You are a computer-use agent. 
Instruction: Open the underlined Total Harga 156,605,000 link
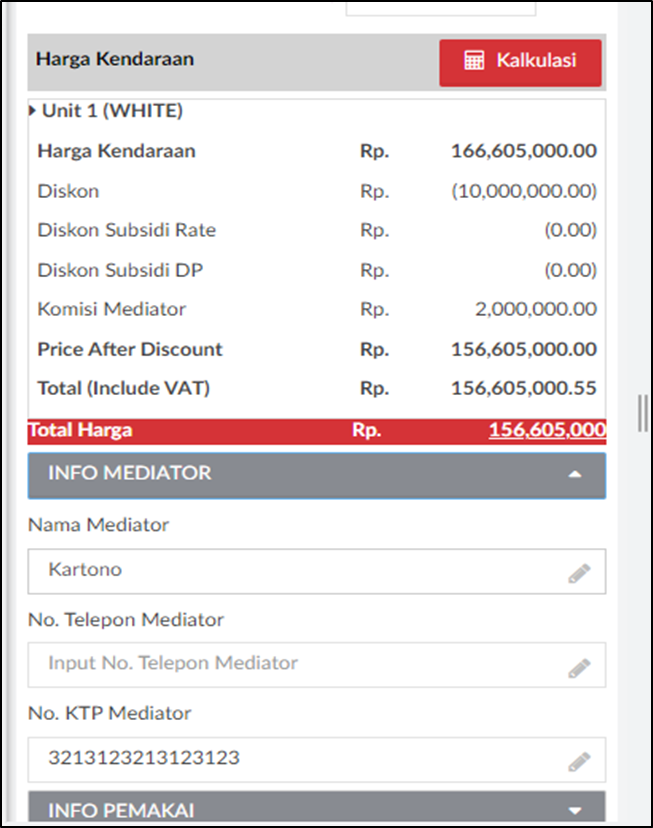pos(547,430)
